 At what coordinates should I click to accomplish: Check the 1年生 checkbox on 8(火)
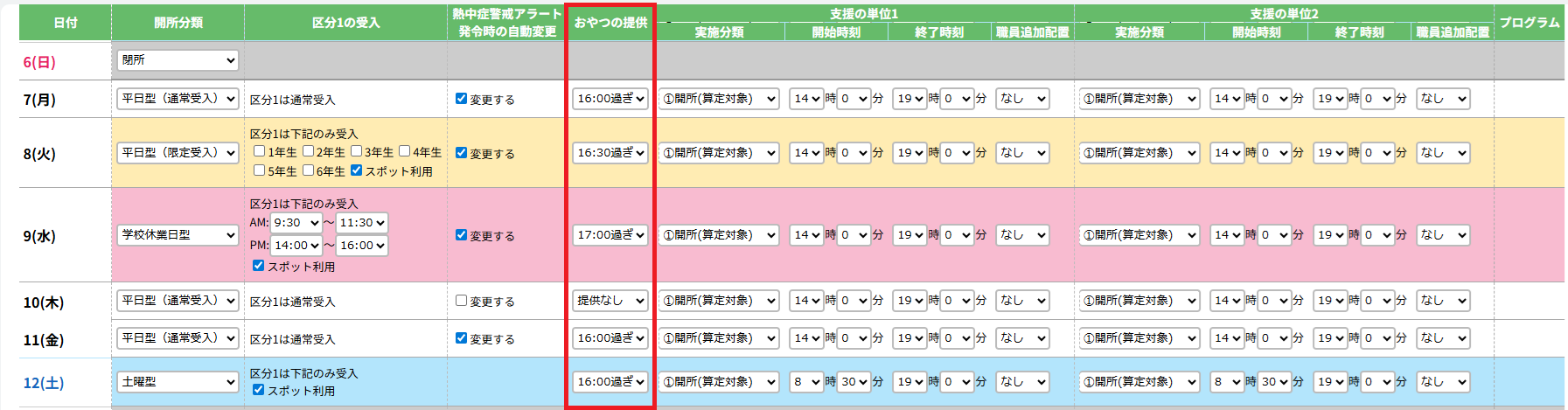[259, 151]
